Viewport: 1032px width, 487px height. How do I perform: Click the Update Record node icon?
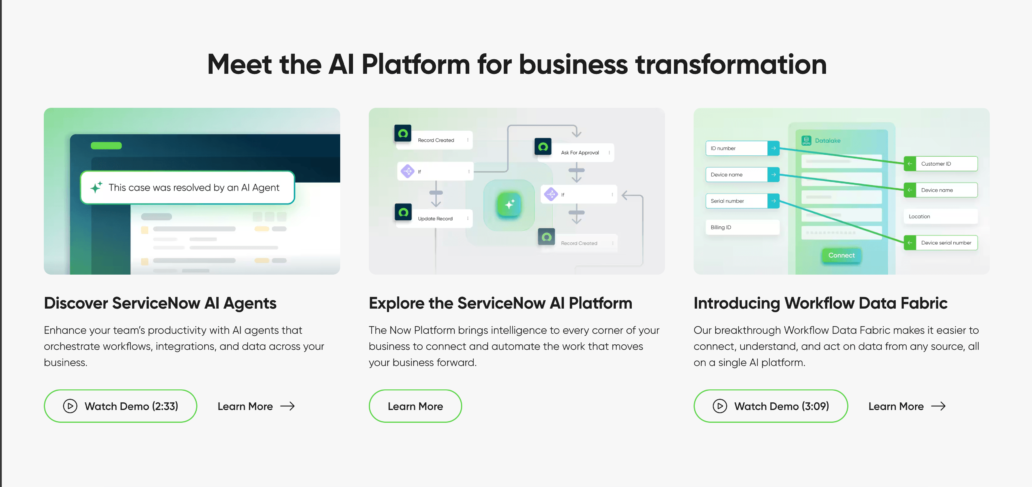pos(403,213)
